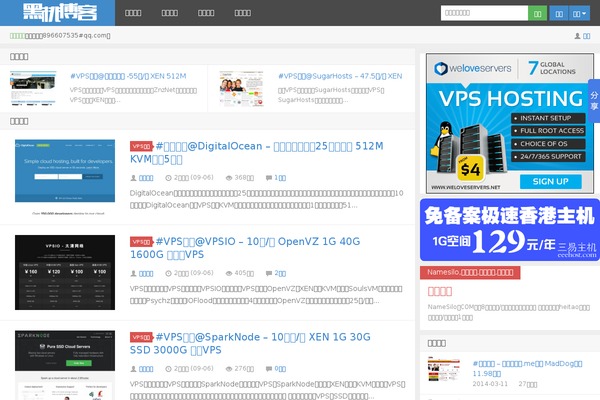Click the blue share tab on right edge

click(x=594, y=101)
